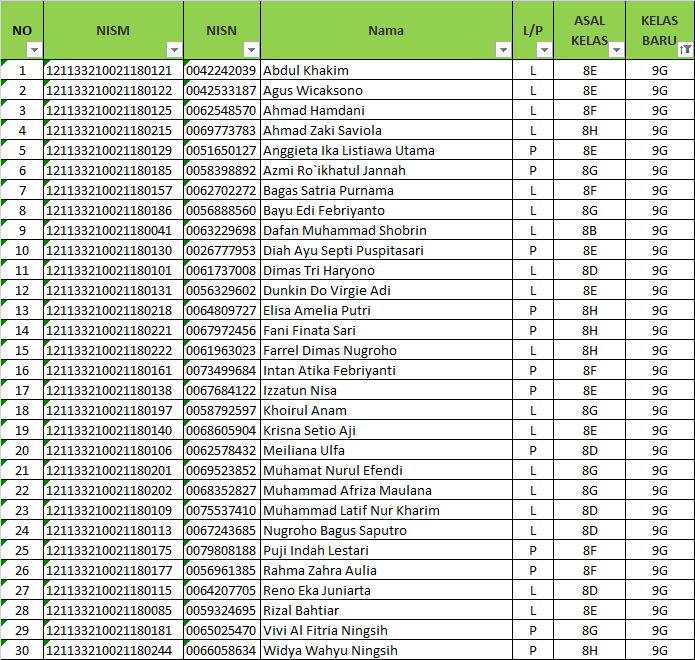Open the NISN column filter dropdown
The image size is (695, 660).
coord(251,50)
